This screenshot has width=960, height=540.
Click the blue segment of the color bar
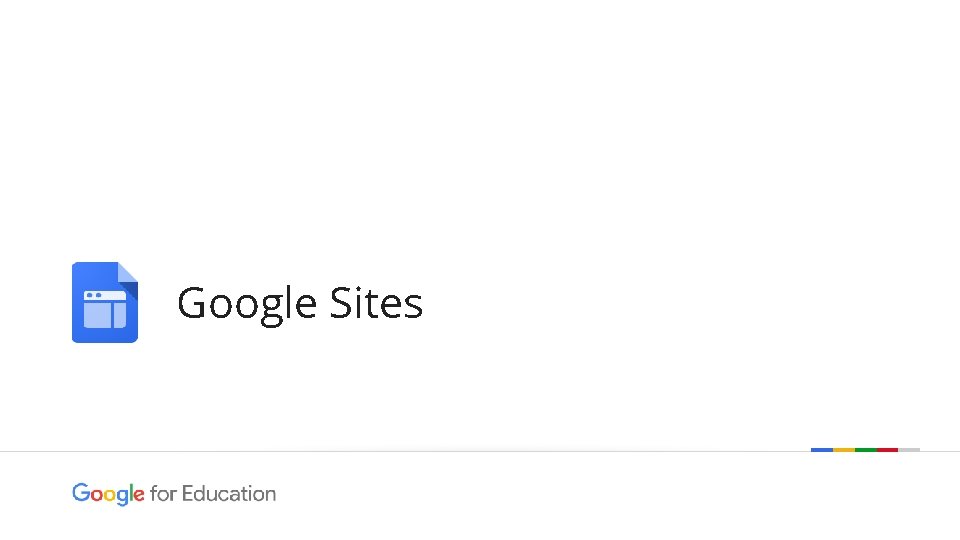click(x=821, y=450)
